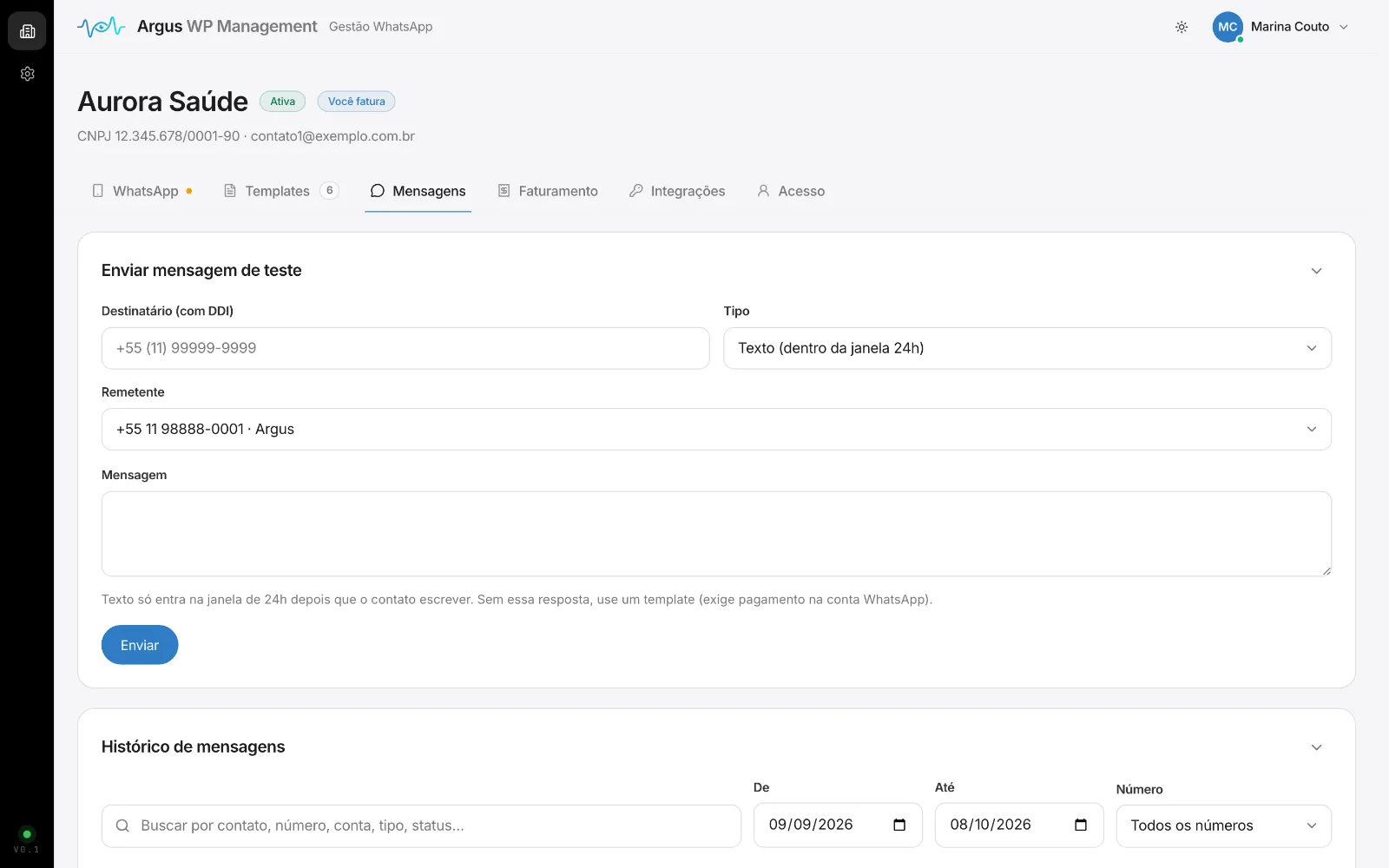
Task: Collapse the Histórico de mensagens section
Action: coord(1316,747)
